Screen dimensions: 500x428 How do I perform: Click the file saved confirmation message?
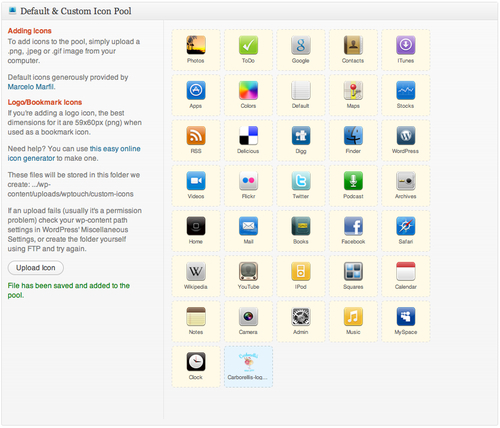69,290
